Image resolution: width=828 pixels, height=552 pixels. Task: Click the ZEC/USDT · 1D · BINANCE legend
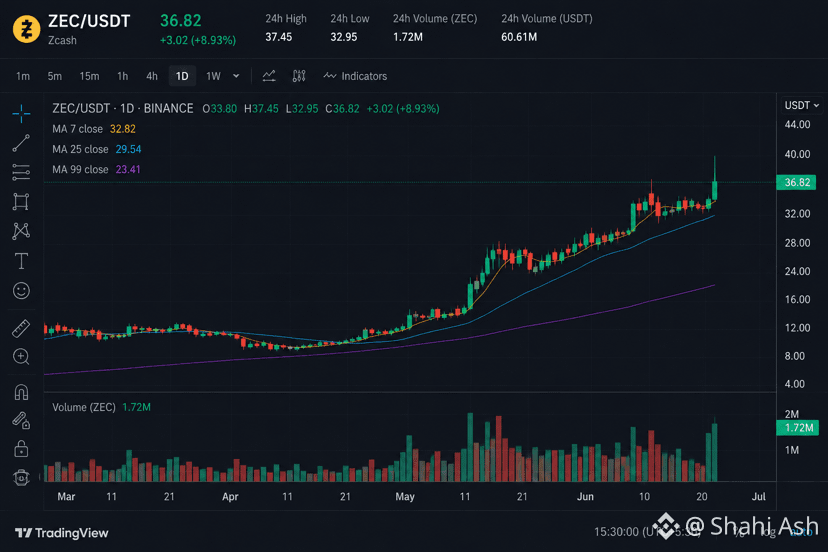coord(123,108)
